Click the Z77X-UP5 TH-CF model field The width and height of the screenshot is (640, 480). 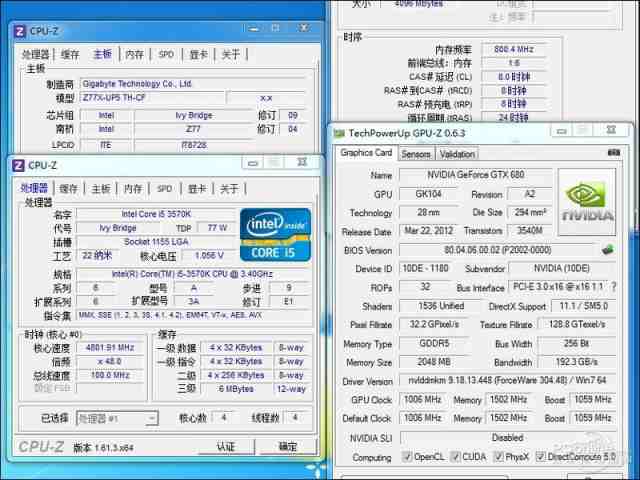click(153, 98)
